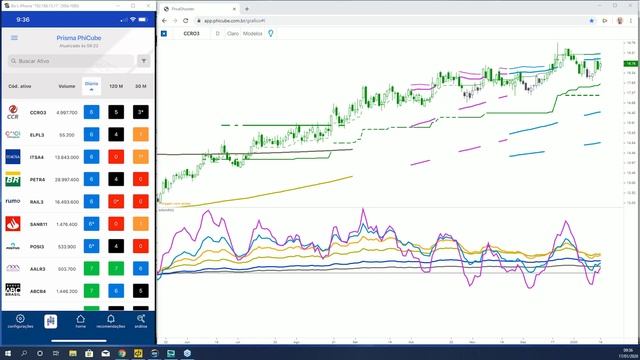The height and width of the screenshot is (360, 640).
Task: Click CCRO3 blue Diário score tile
Action: pos(91,112)
